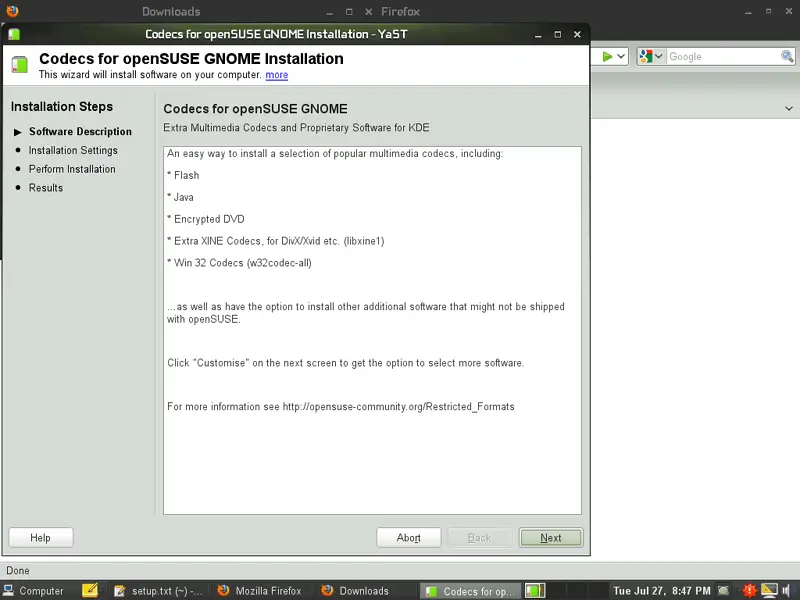Image resolution: width=800 pixels, height=600 pixels.
Task: Click the "Click Customise on the next screen" sentence
Action: [x=345, y=363]
